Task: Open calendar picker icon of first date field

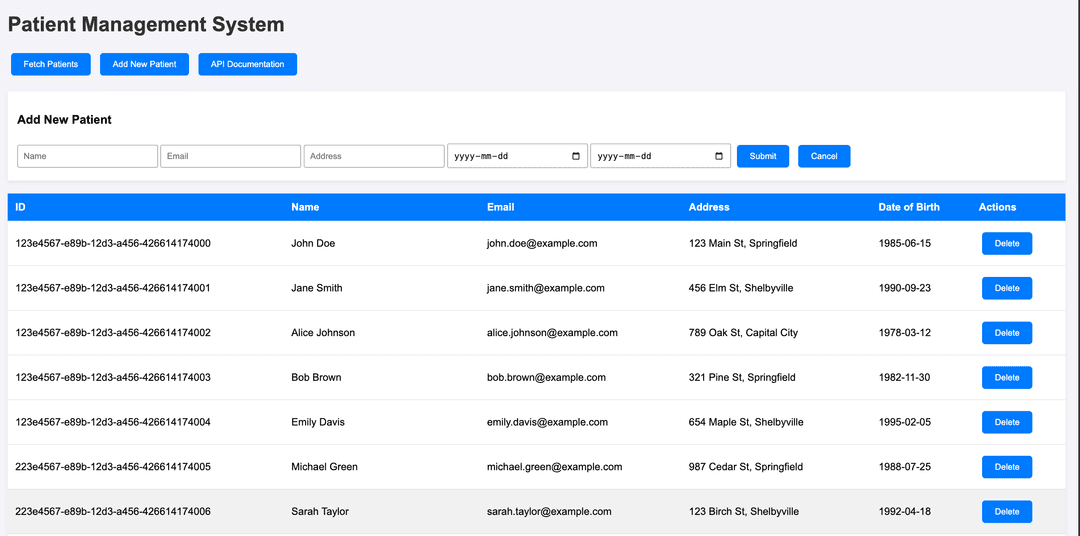Action: coord(576,156)
